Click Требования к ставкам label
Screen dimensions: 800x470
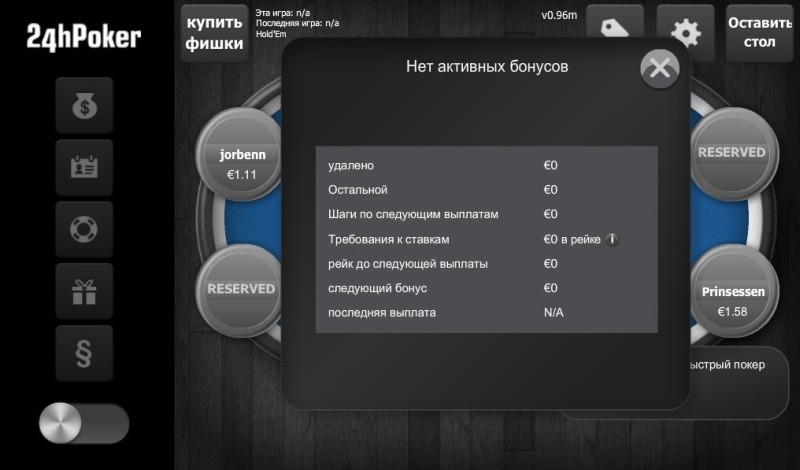[x=389, y=239]
